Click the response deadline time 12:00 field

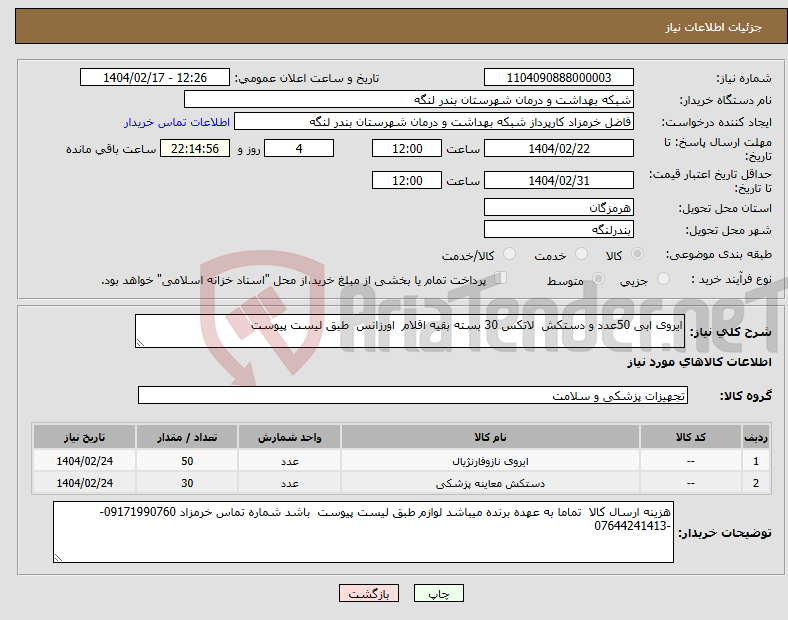(x=407, y=148)
